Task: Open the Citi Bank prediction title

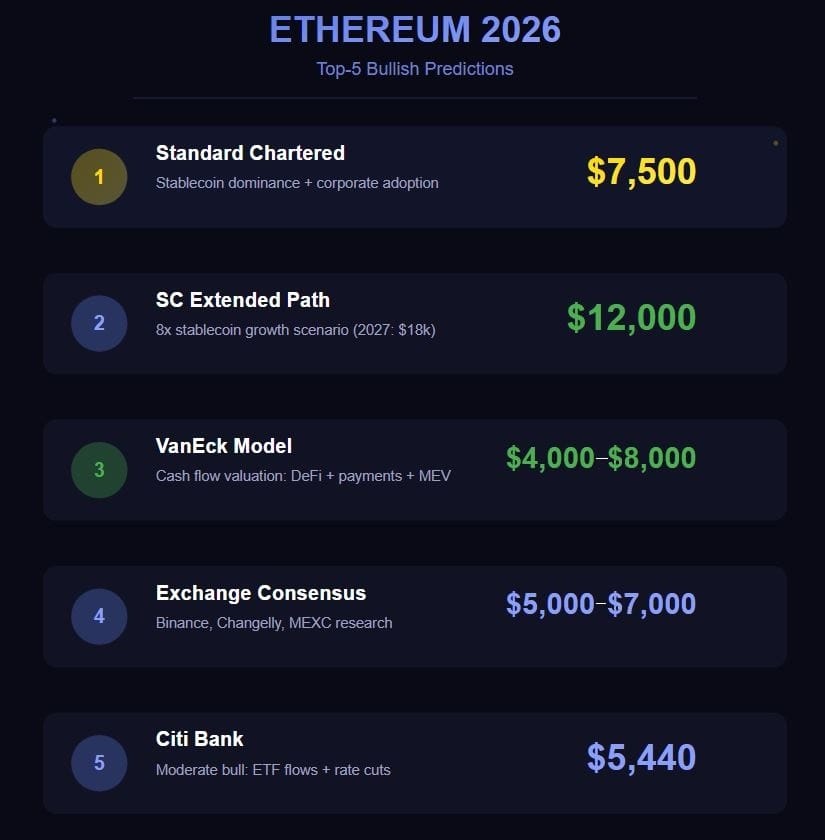Action: (x=200, y=739)
